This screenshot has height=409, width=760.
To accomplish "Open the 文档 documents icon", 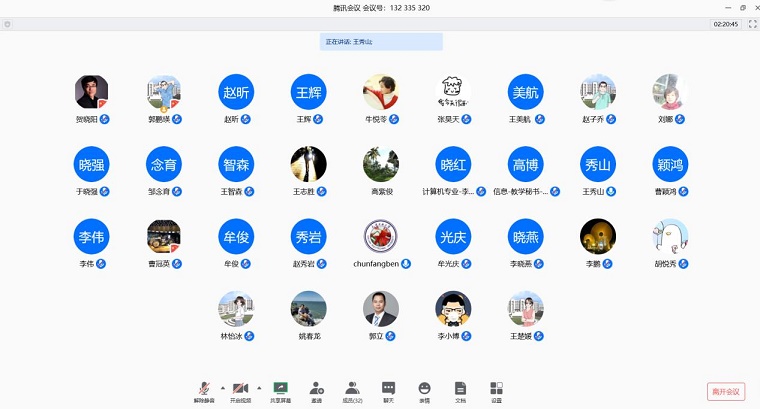I will 460,389.
